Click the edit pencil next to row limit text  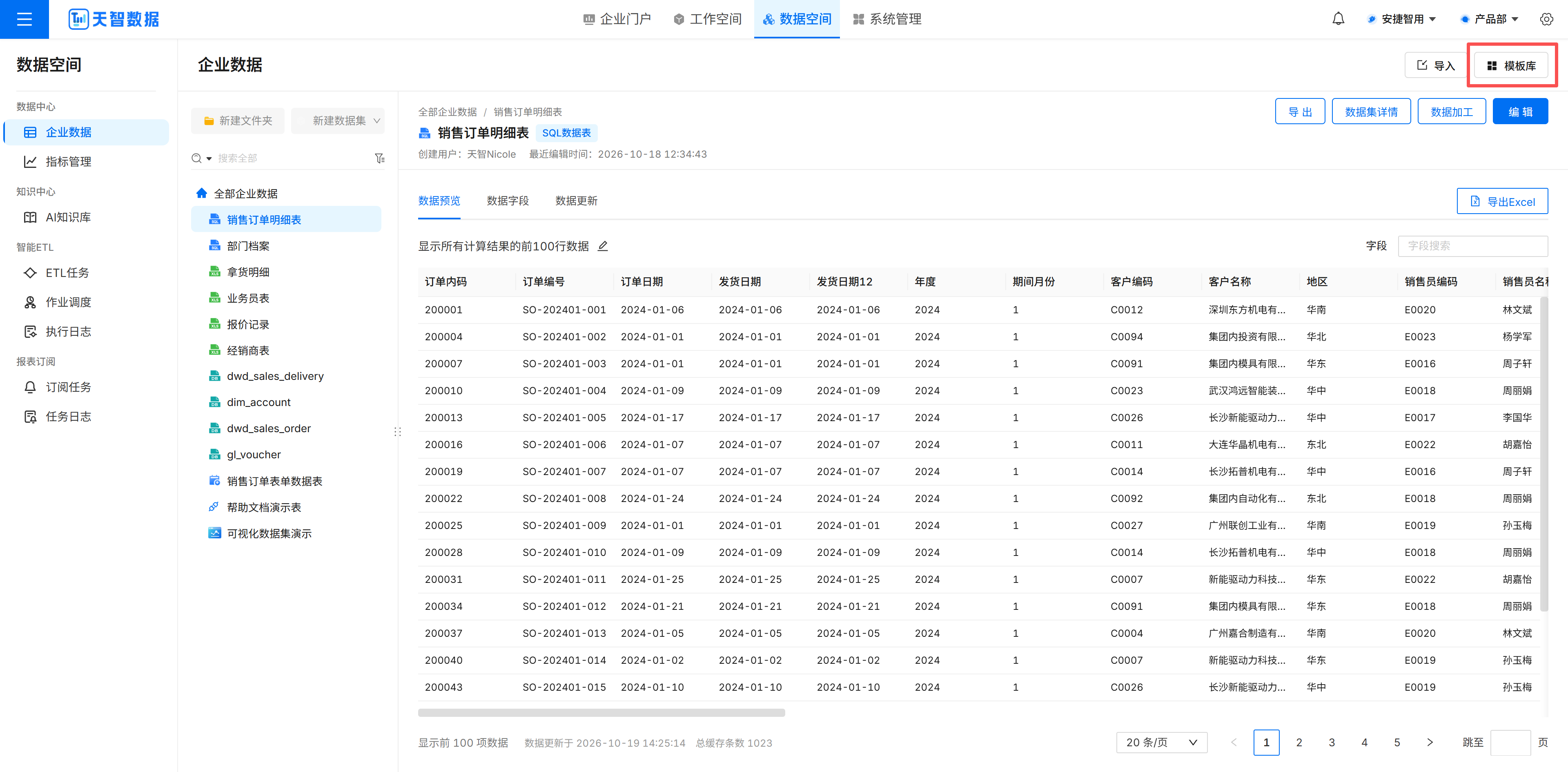603,246
